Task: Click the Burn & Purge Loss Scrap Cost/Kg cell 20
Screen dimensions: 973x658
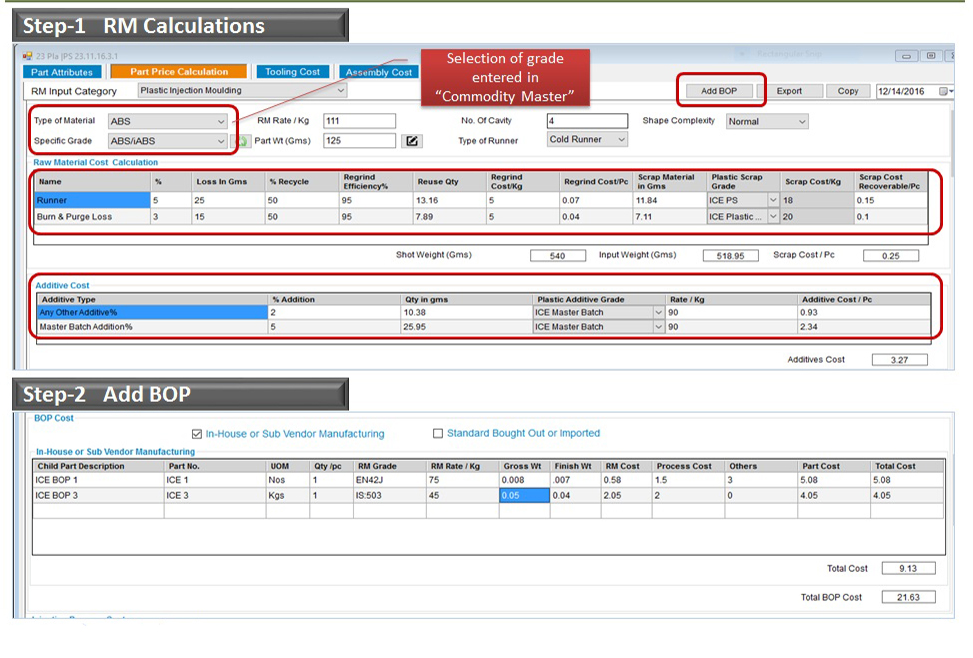Action: click(817, 217)
